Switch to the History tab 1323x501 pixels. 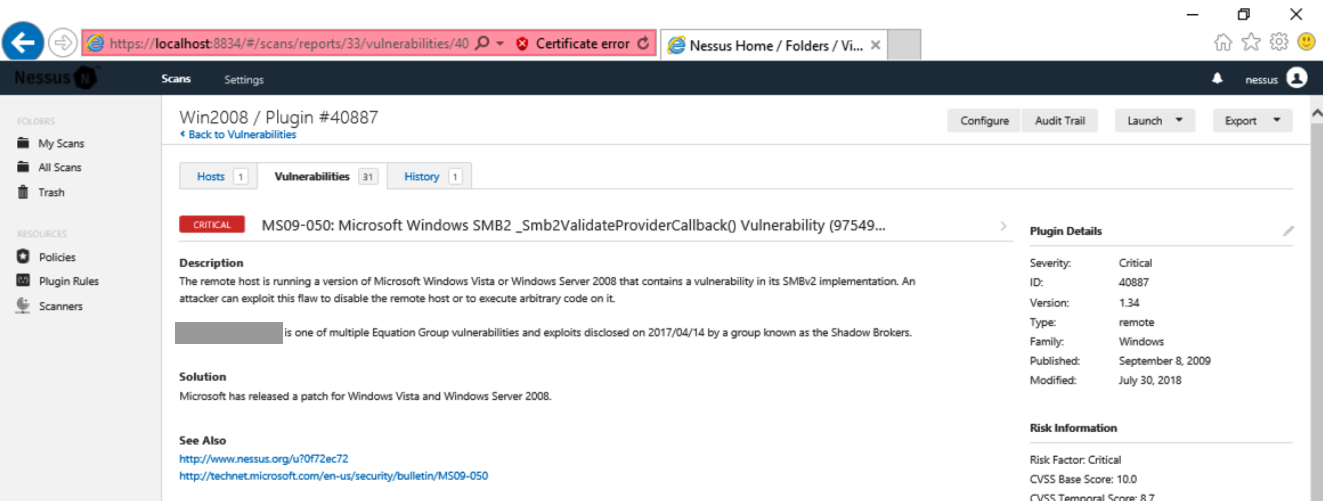point(430,176)
